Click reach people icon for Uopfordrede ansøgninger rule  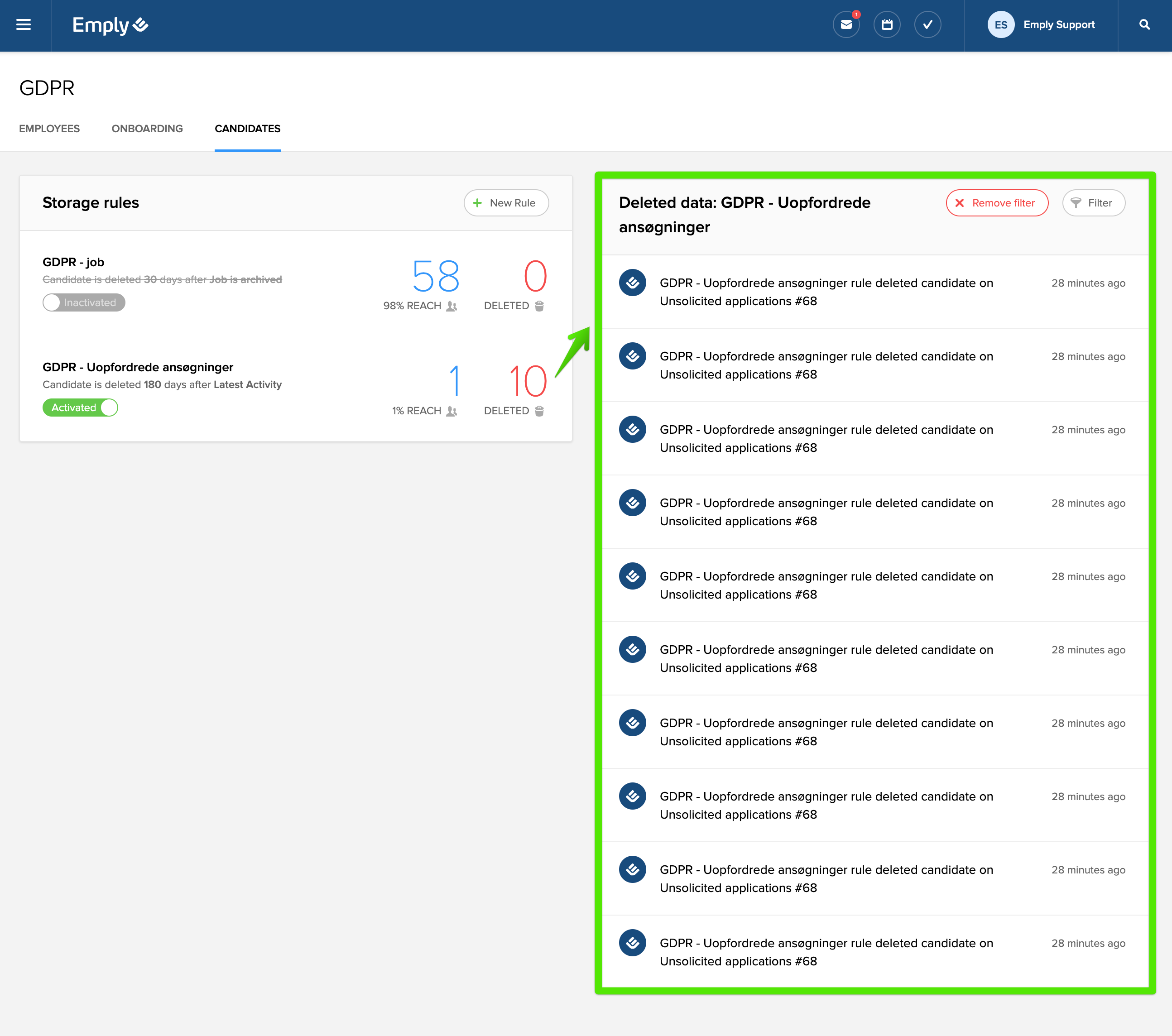452,411
